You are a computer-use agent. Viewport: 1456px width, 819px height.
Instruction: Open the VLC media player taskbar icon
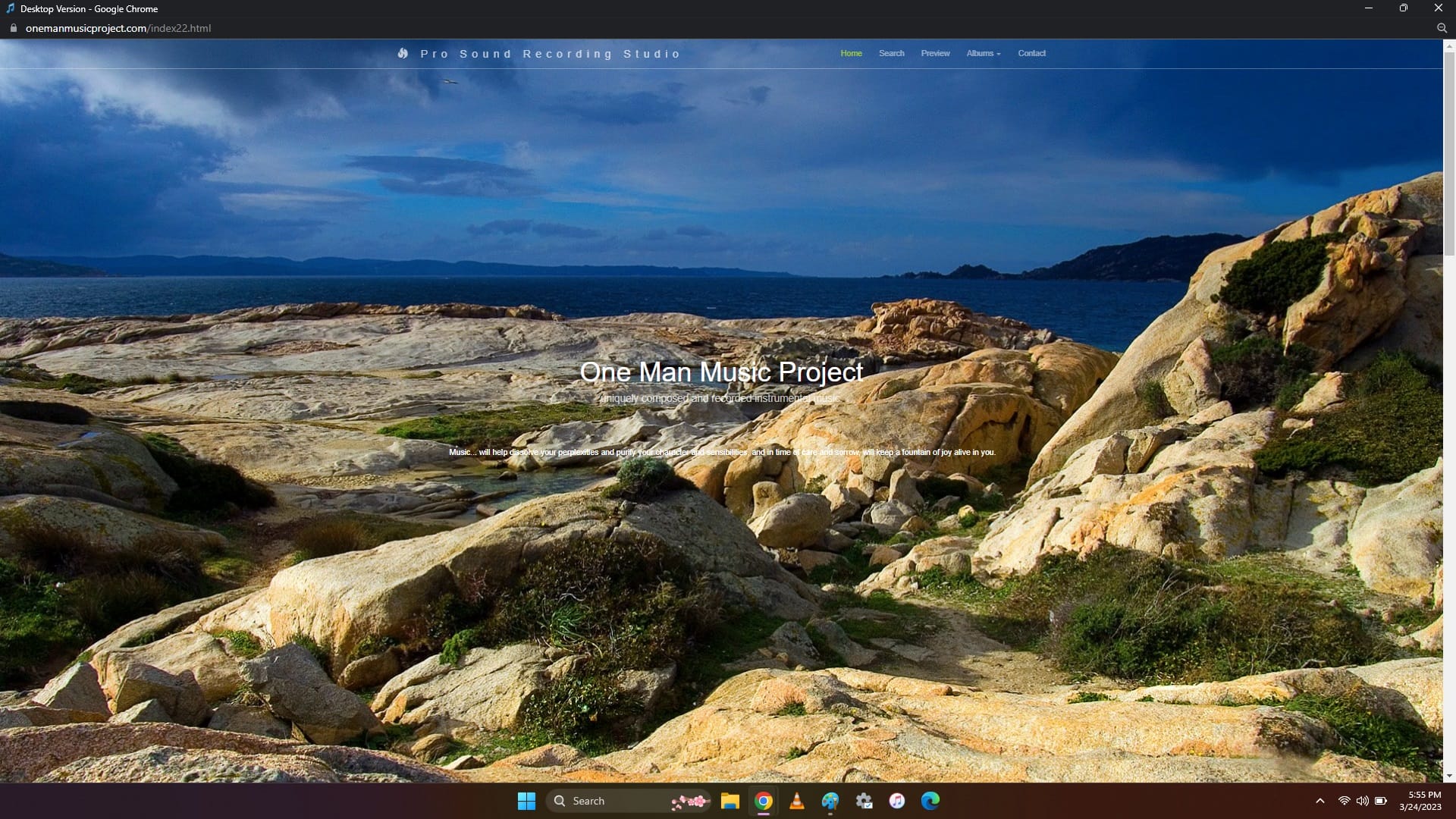point(797,801)
